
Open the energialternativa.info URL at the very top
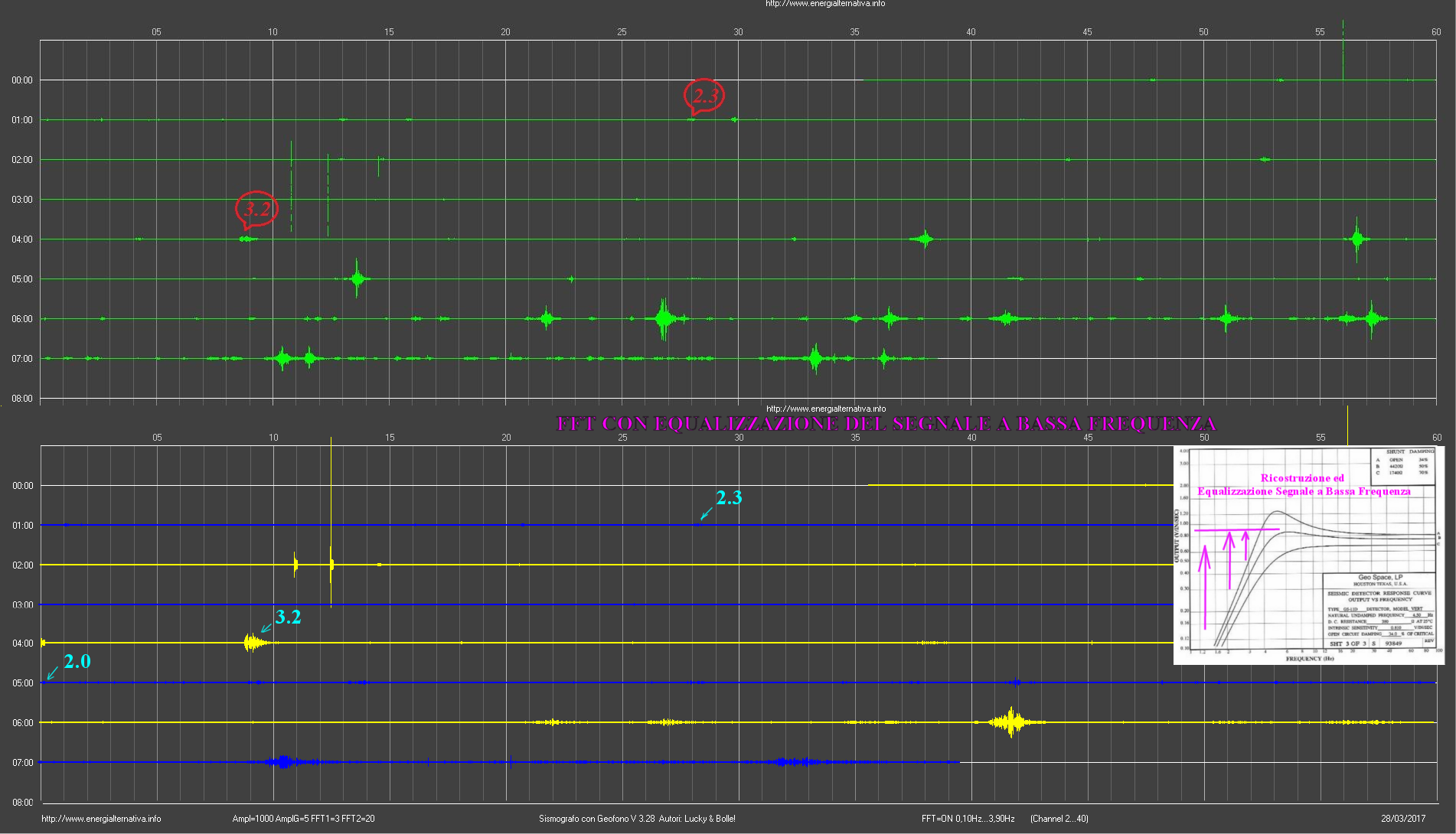[x=825, y=4]
